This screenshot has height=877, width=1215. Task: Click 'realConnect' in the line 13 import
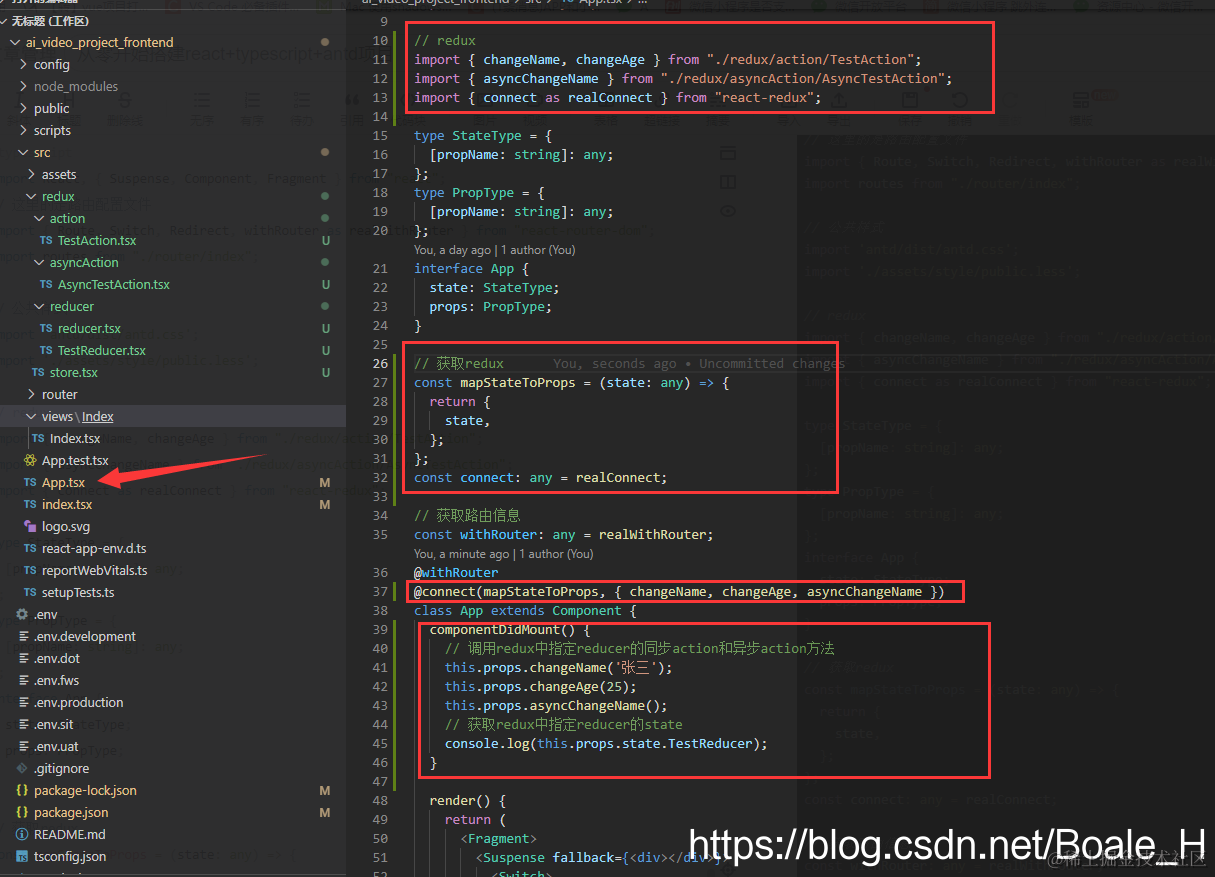(610, 97)
